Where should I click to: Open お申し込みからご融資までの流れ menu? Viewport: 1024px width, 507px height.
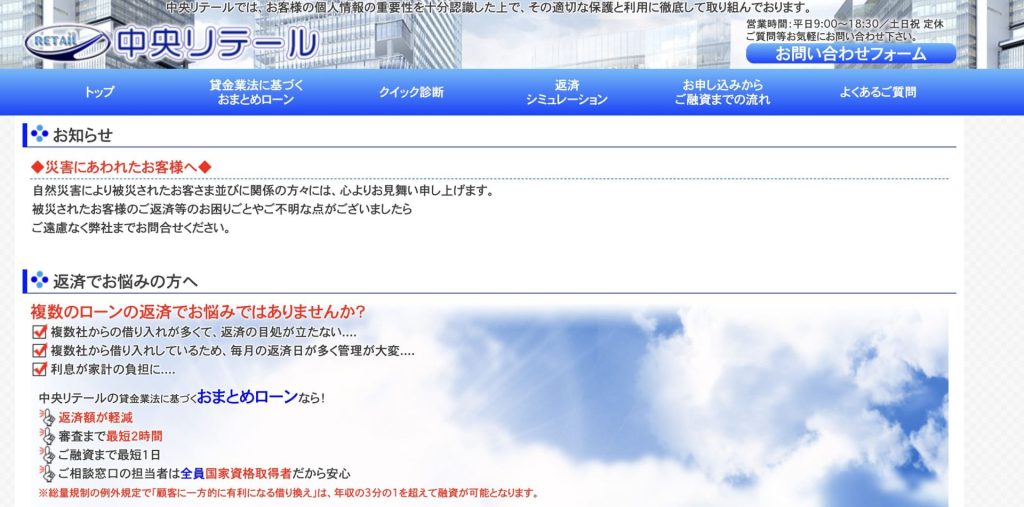[722, 92]
